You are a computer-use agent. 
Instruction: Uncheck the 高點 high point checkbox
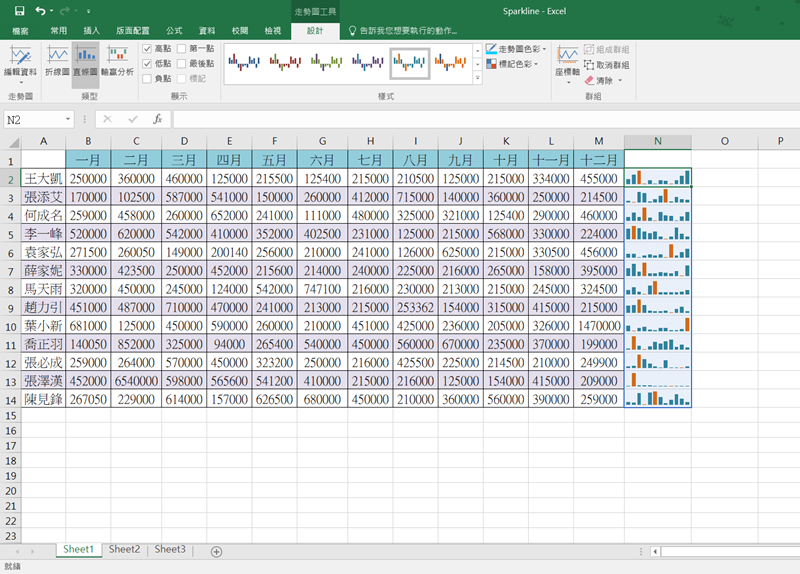148,48
